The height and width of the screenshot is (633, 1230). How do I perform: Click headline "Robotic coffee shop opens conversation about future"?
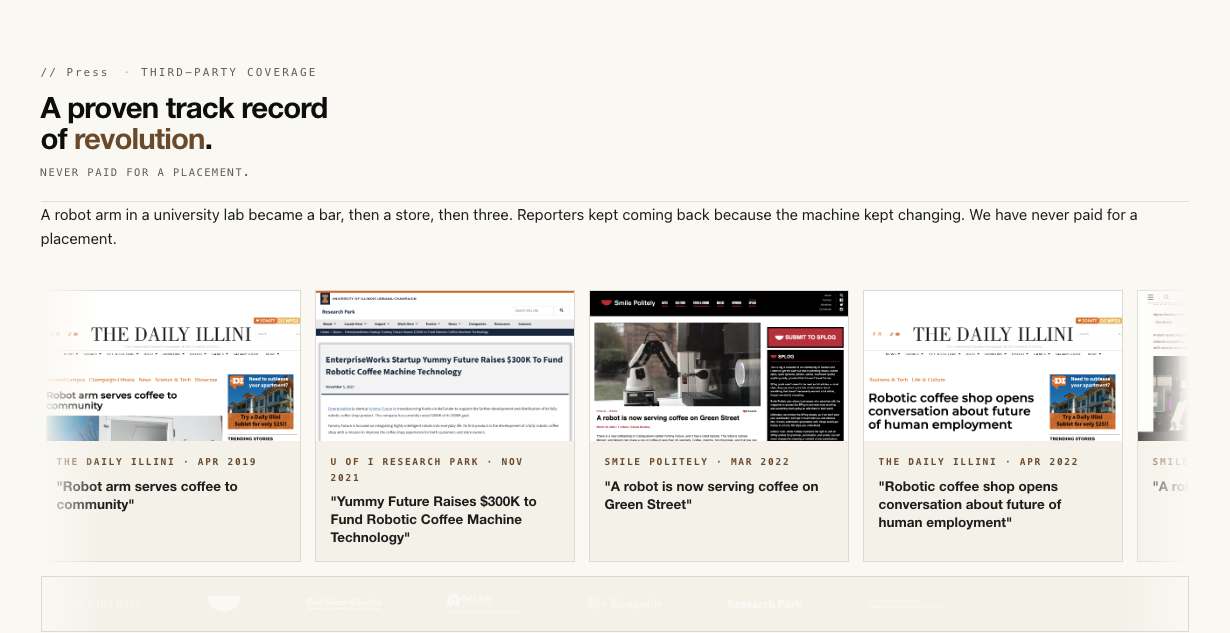pos(970,504)
